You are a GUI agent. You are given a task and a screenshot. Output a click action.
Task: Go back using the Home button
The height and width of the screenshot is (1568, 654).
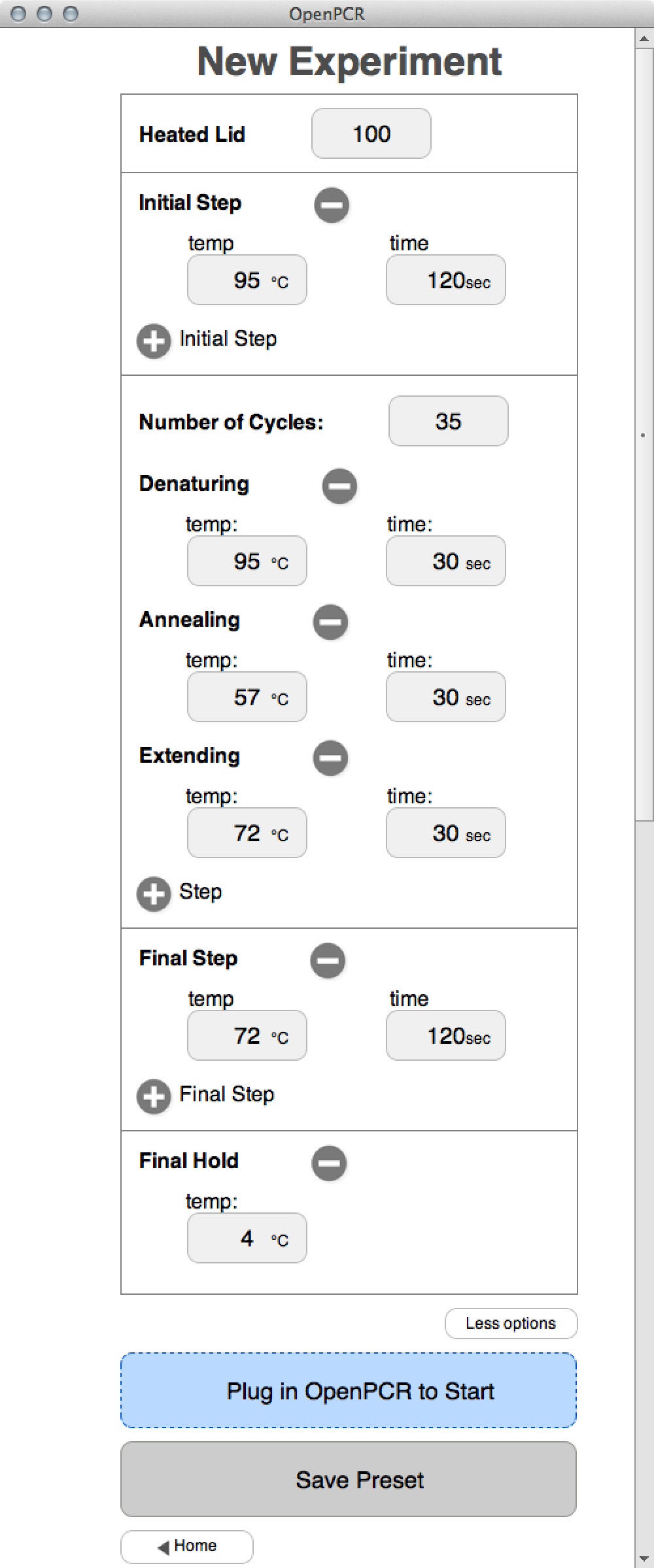pos(187,1546)
